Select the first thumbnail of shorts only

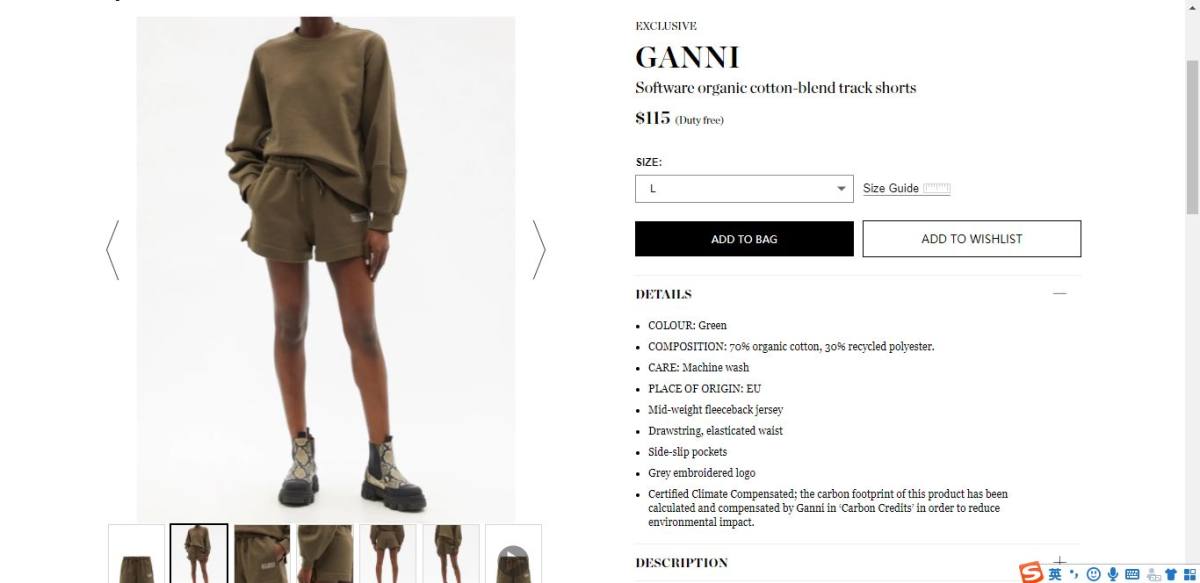tap(136, 554)
